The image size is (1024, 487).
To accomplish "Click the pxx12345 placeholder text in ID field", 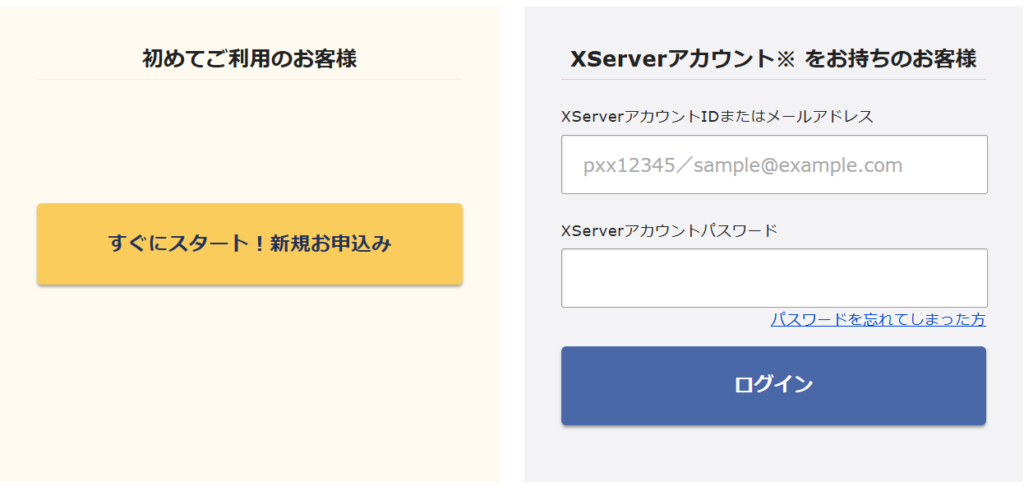I will tap(629, 166).
